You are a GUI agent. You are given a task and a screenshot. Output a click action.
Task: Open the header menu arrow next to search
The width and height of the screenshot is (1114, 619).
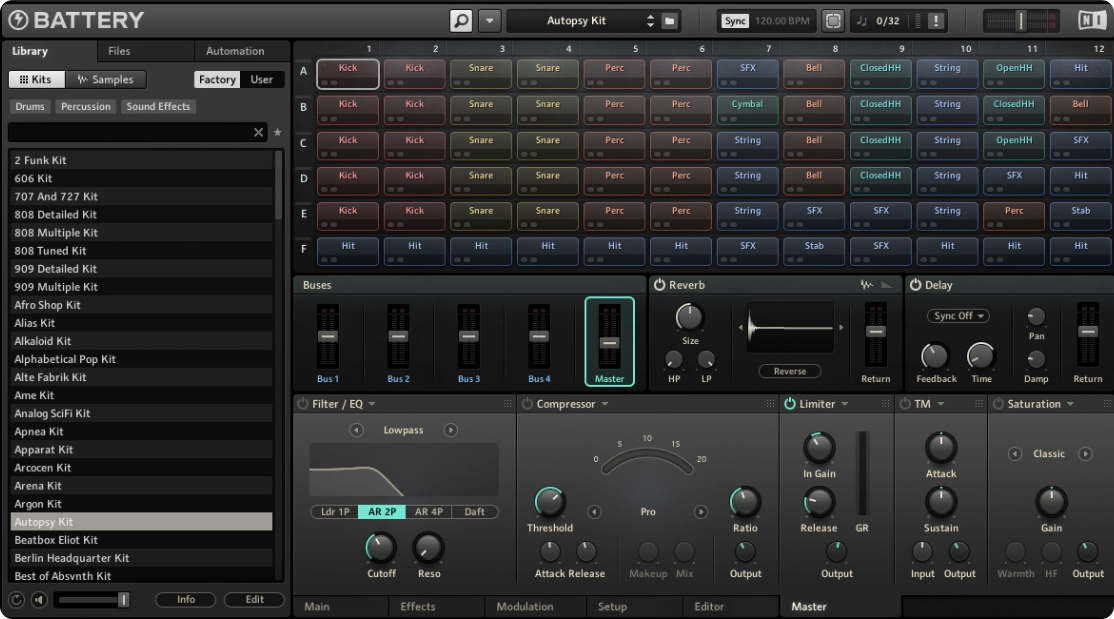(490, 21)
